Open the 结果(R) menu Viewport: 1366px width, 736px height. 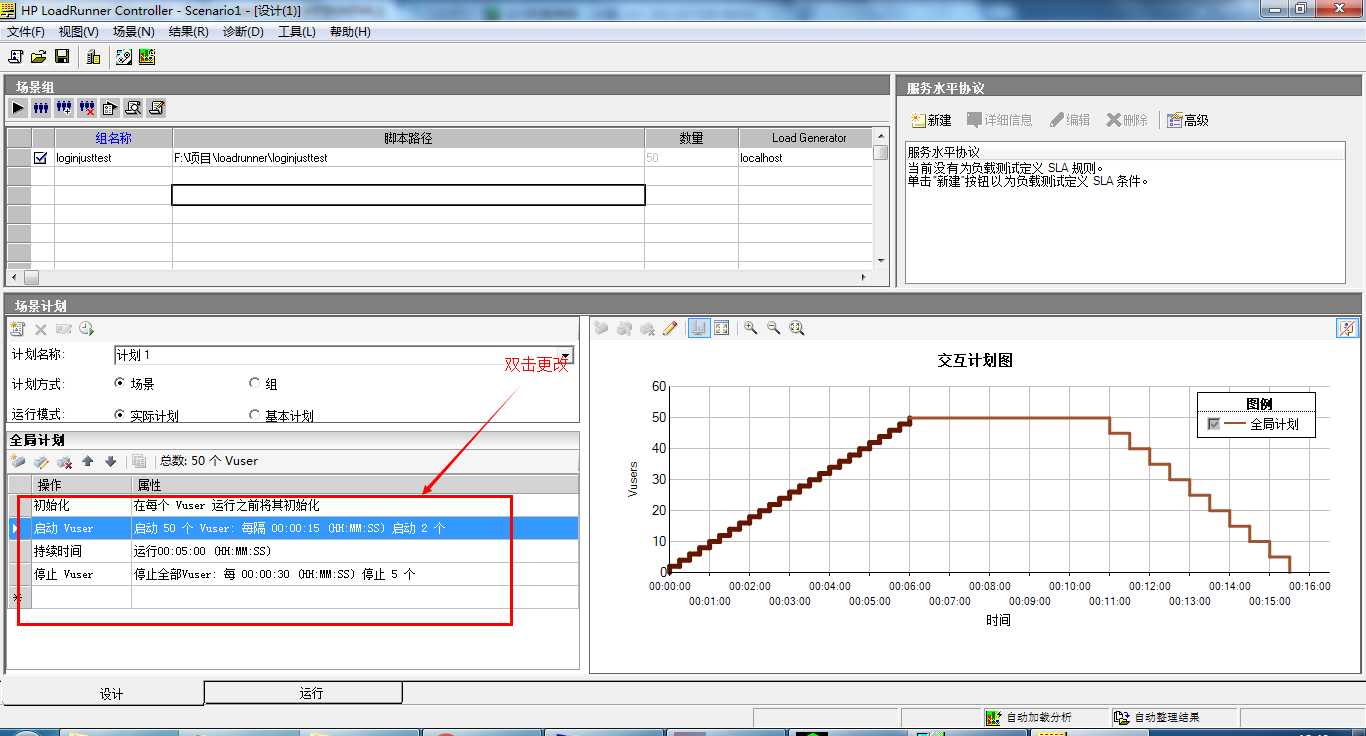pos(188,32)
